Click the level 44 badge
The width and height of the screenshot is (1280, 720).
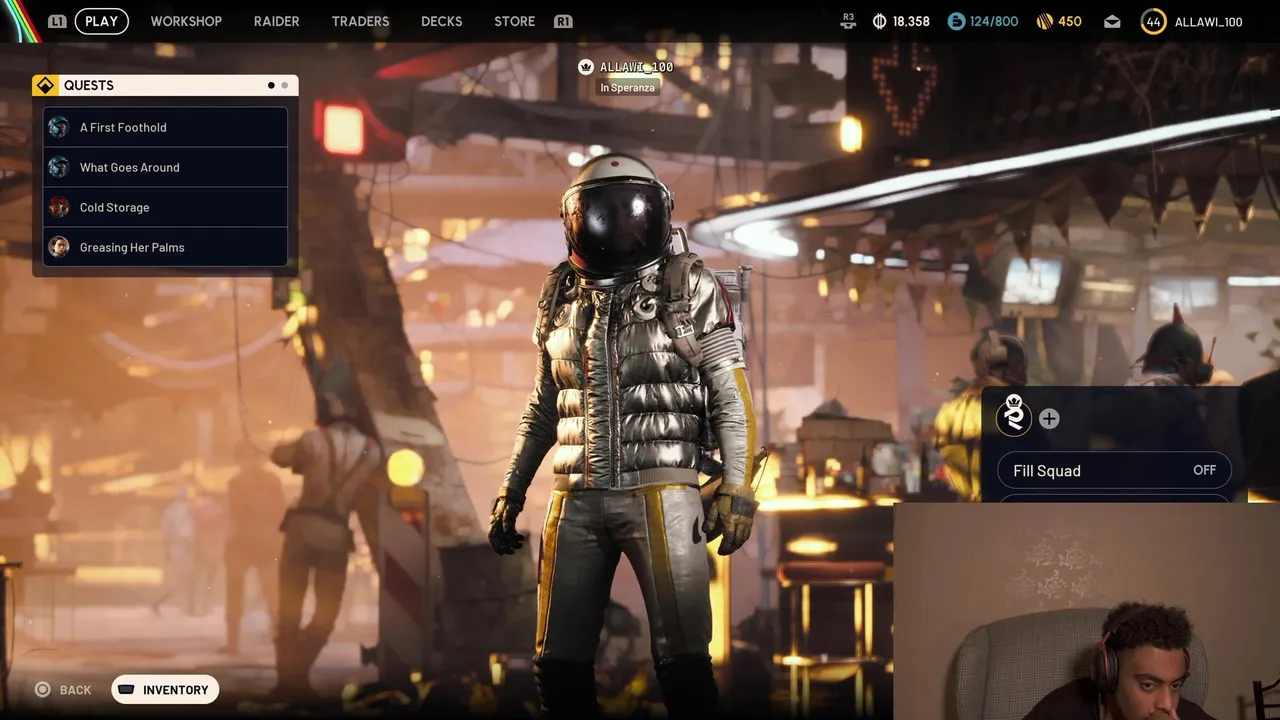(x=1153, y=21)
